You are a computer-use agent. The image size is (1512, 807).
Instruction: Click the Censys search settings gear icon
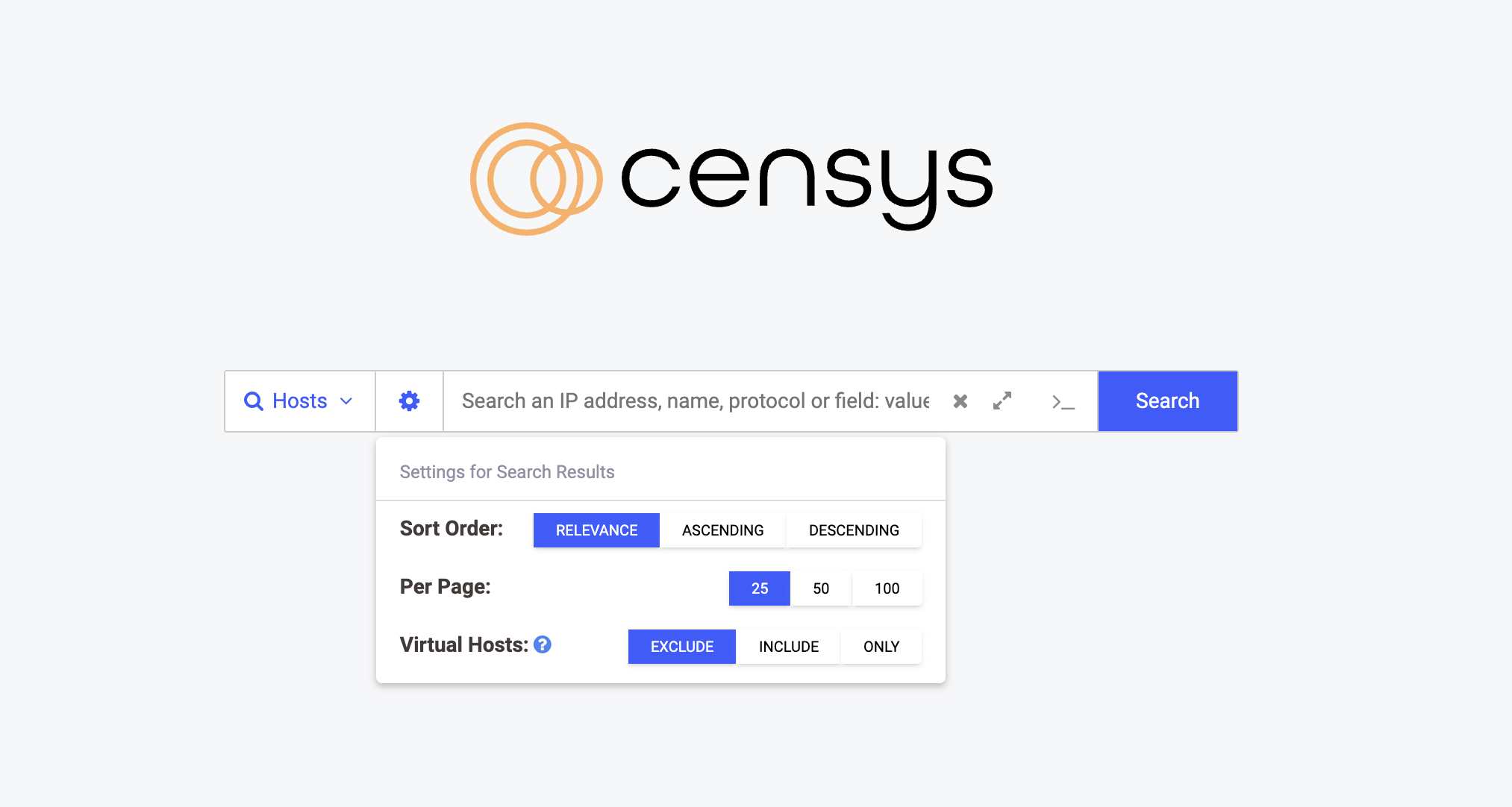click(409, 401)
